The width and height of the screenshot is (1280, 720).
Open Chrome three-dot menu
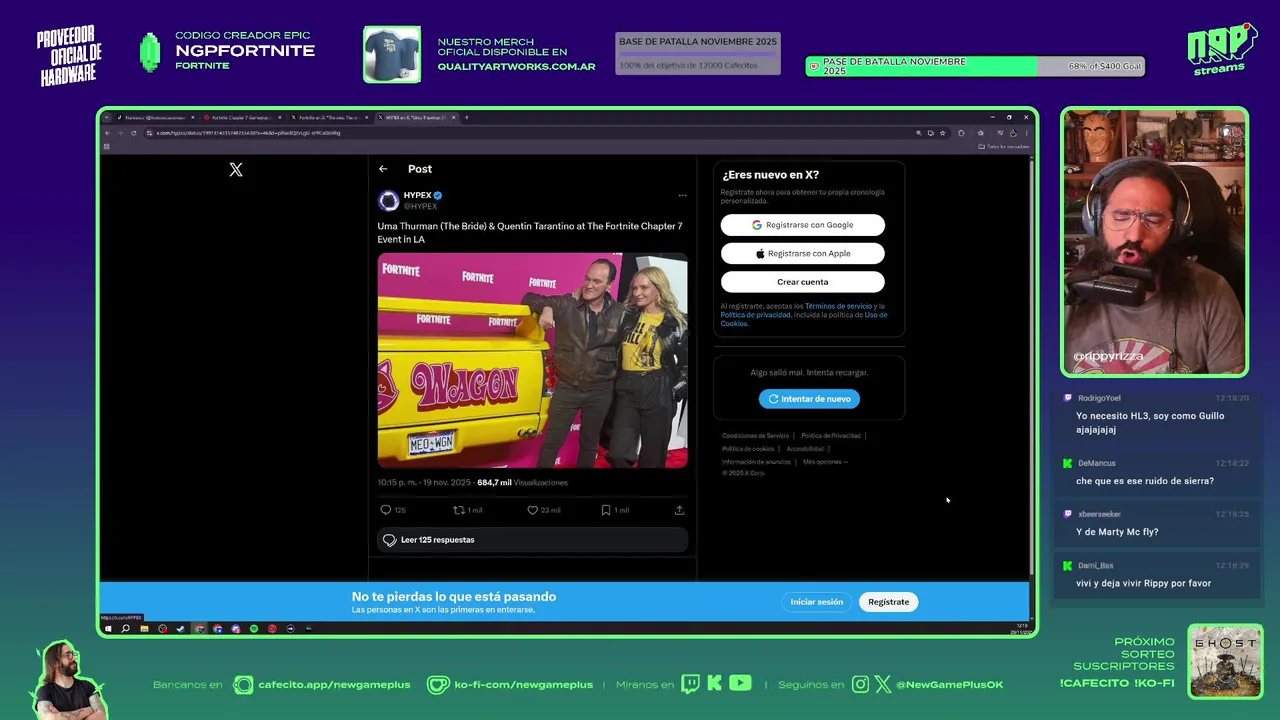[x=1026, y=133]
